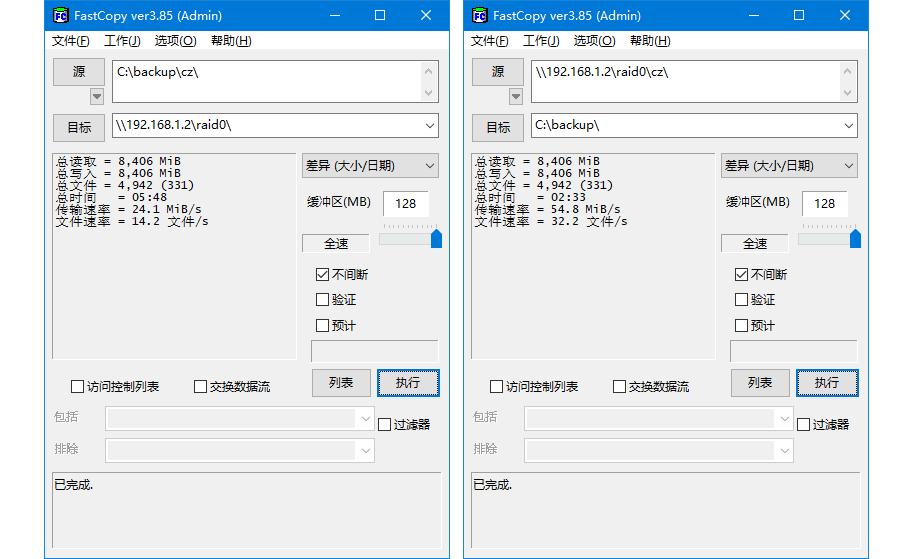The width and height of the screenshot is (900, 559).
Task: Maximize the left FastCopy window
Action: tap(380, 15)
